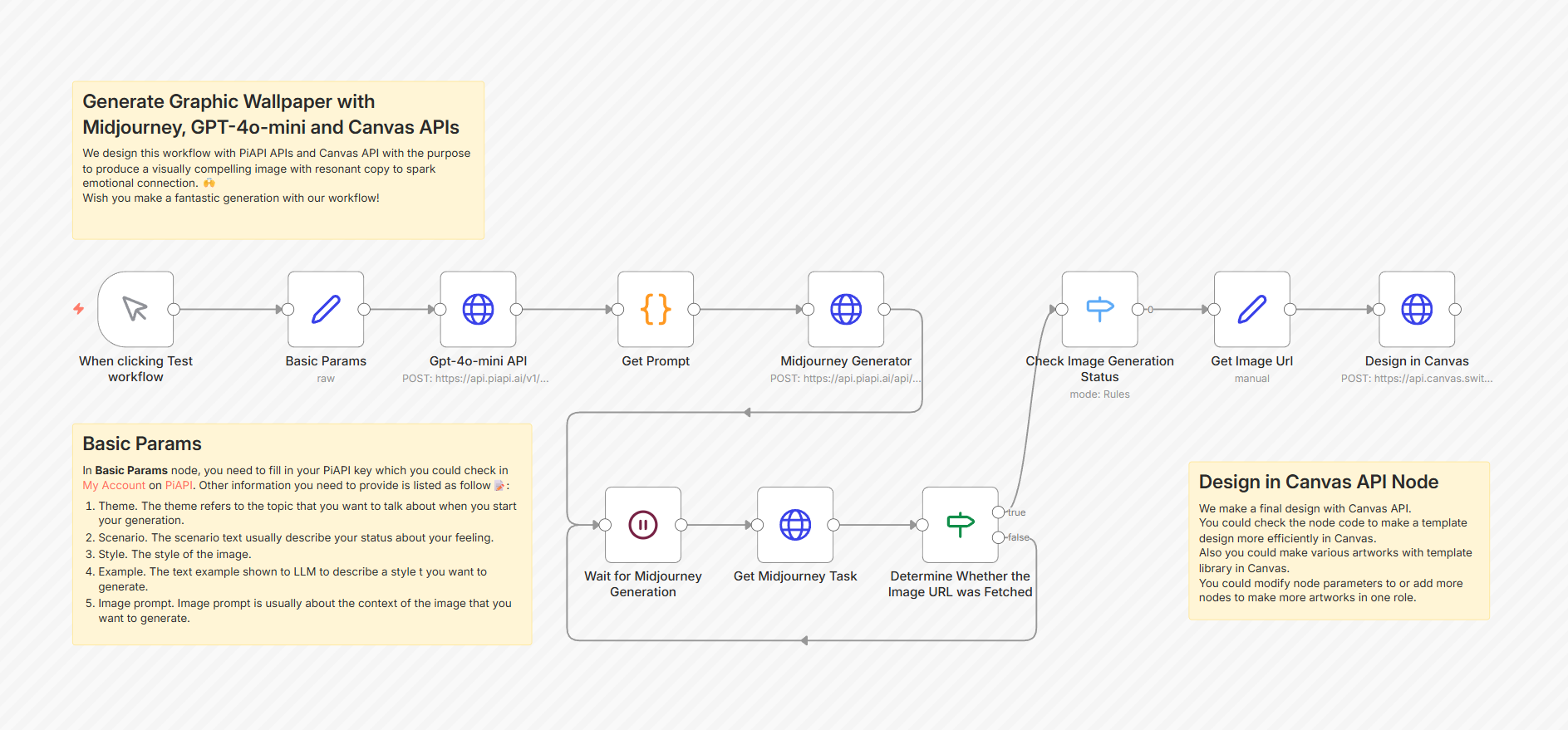Click the false output connector of If node
The height and width of the screenshot is (730, 1568).
(x=998, y=537)
